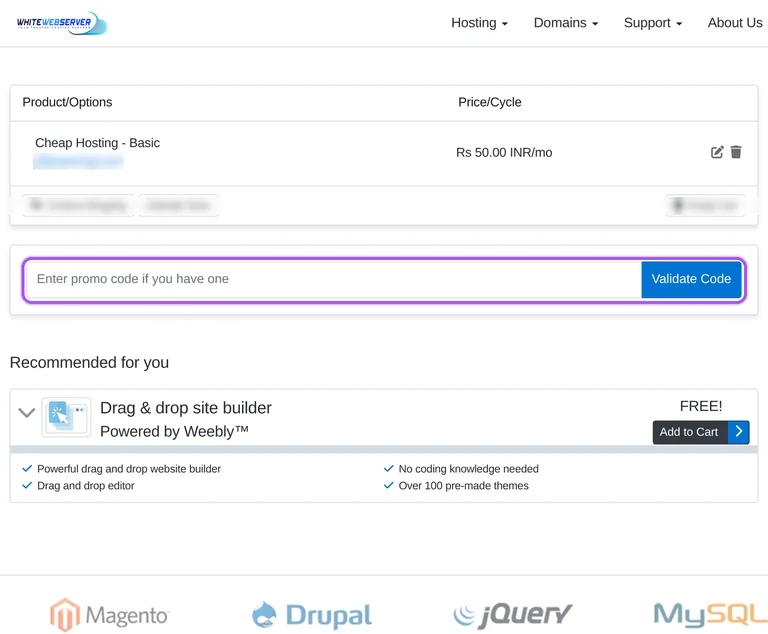Click the Product/Options column header

pyautogui.click(x=67, y=102)
